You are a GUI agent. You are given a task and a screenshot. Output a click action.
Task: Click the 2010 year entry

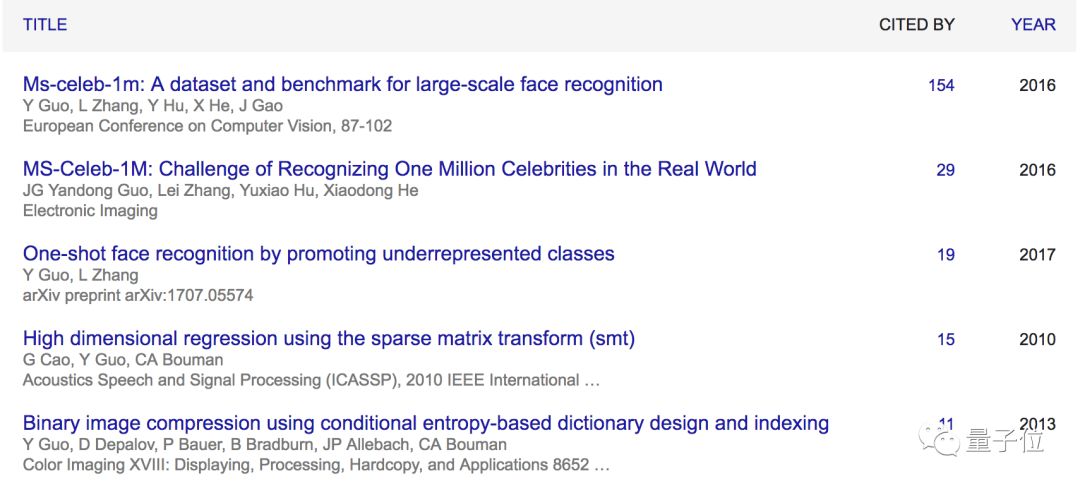1037,340
